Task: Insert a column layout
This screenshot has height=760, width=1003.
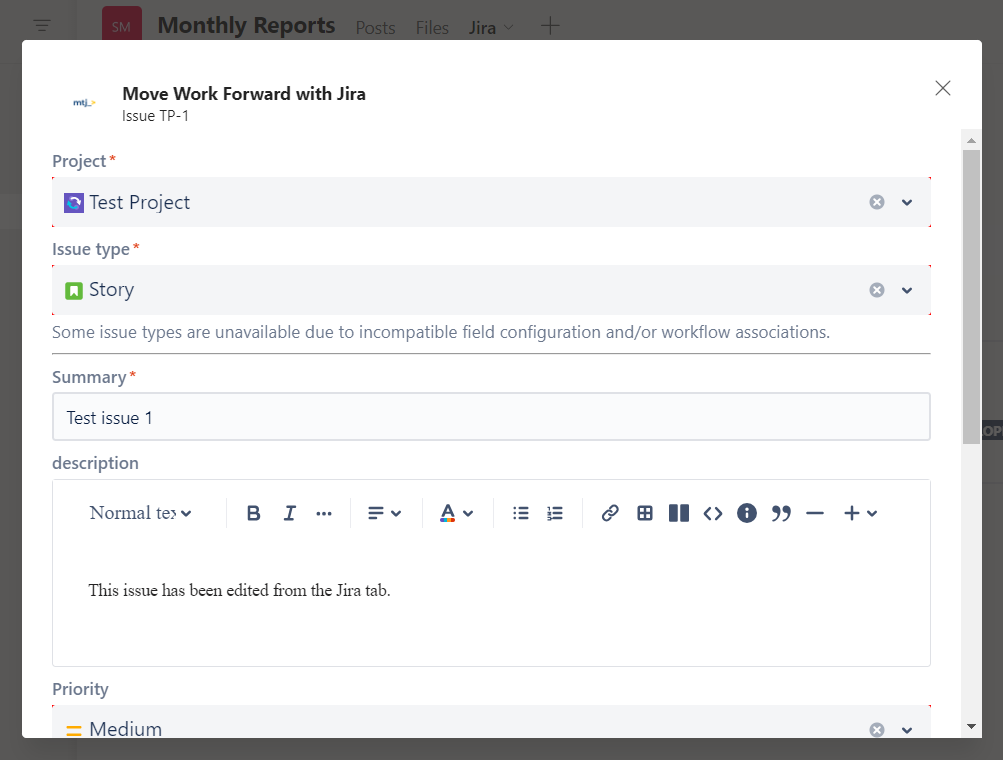Action: 679,513
